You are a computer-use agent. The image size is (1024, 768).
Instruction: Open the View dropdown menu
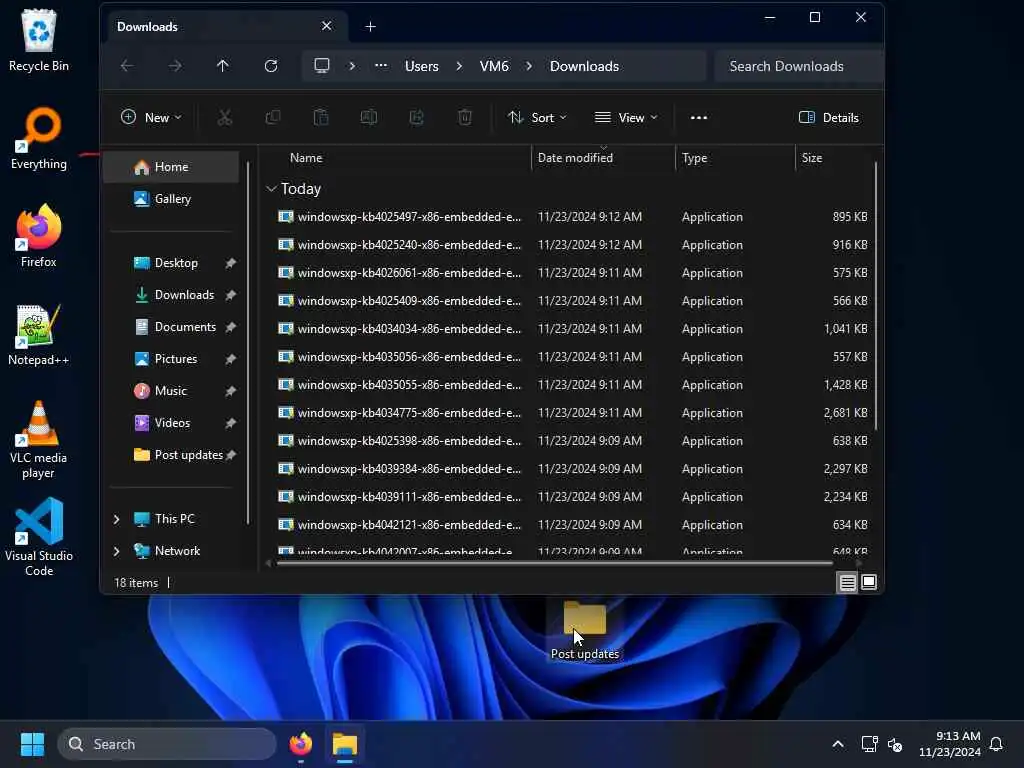(x=626, y=118)
